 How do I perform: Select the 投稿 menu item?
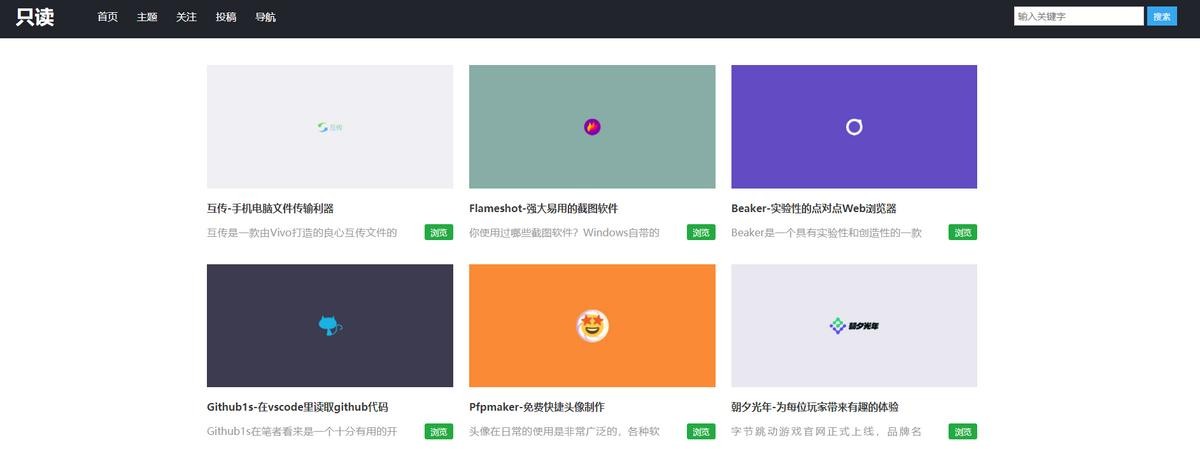point(226,17)
